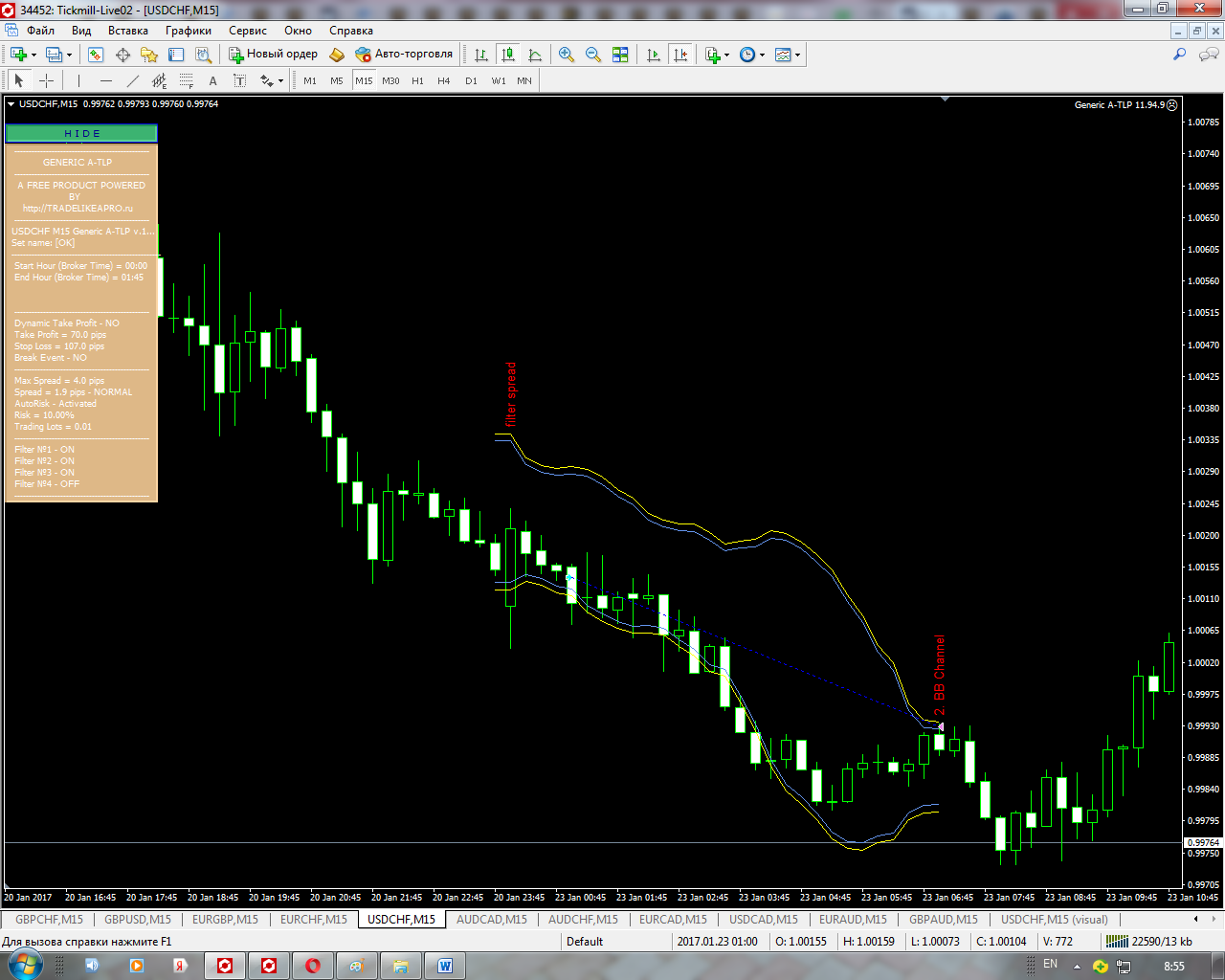Open the TRADELIKEAPRO.ru link
Viewport: 1225px width, 980px height.
pos(78,209)
